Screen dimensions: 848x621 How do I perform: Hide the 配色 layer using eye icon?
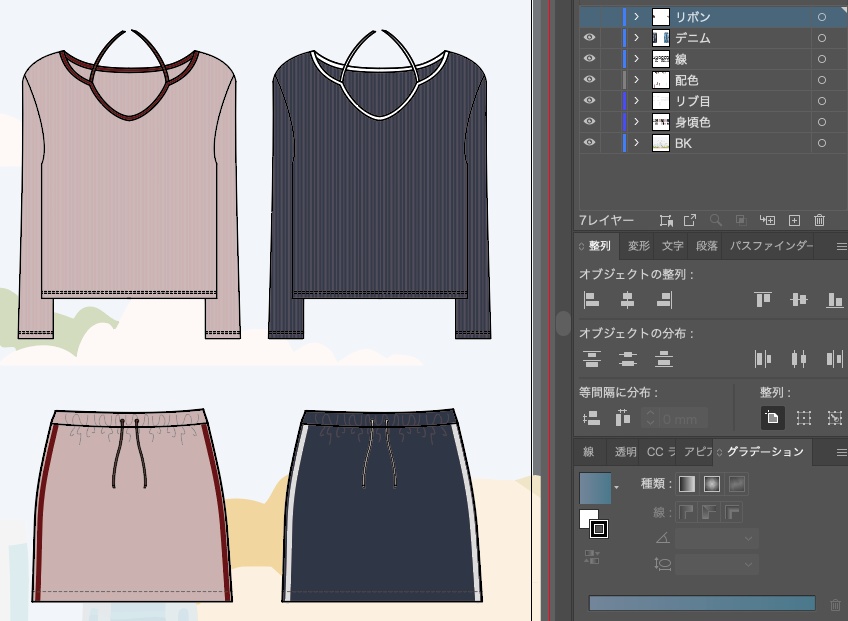click(590, 80)
